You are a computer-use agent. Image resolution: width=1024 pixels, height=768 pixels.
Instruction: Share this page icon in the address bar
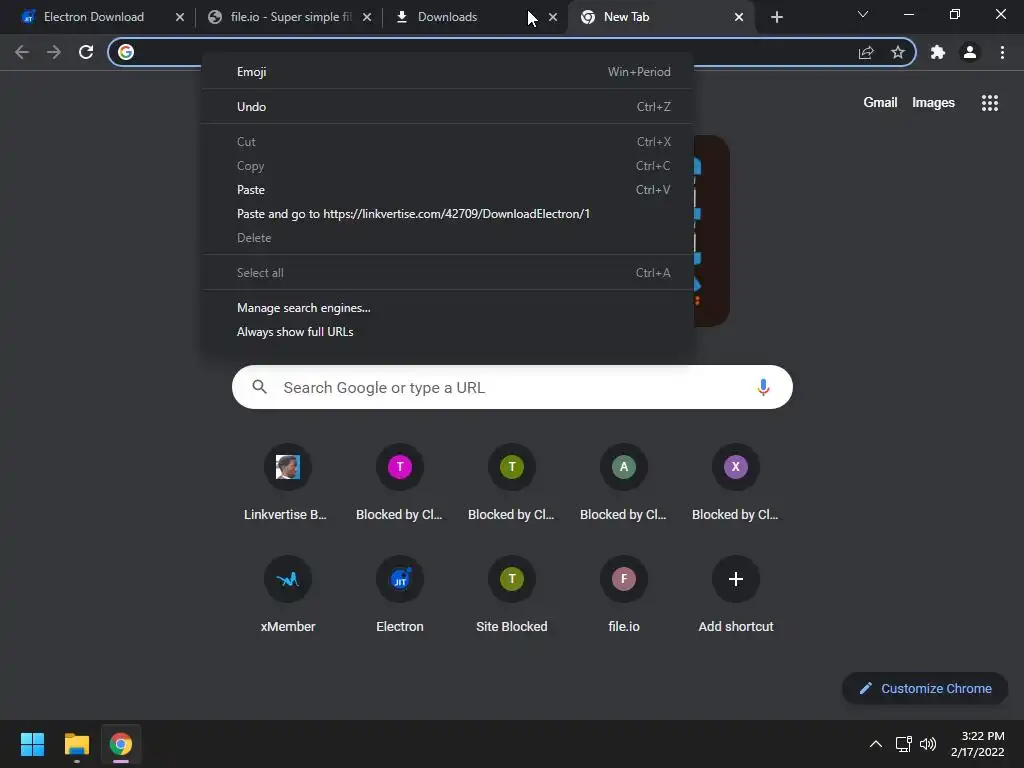(866, 52)
